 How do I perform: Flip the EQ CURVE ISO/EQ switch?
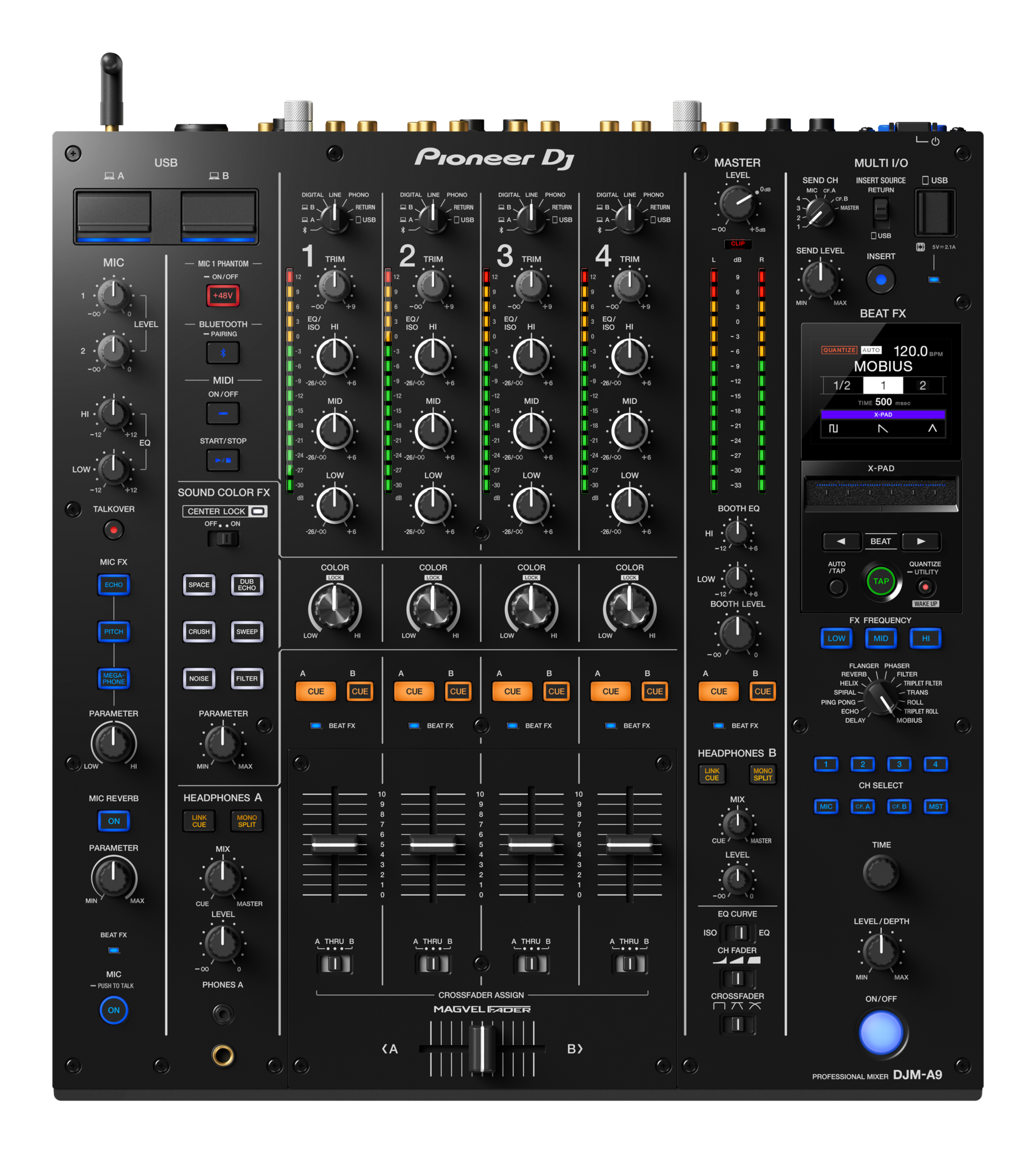[738, 933]
